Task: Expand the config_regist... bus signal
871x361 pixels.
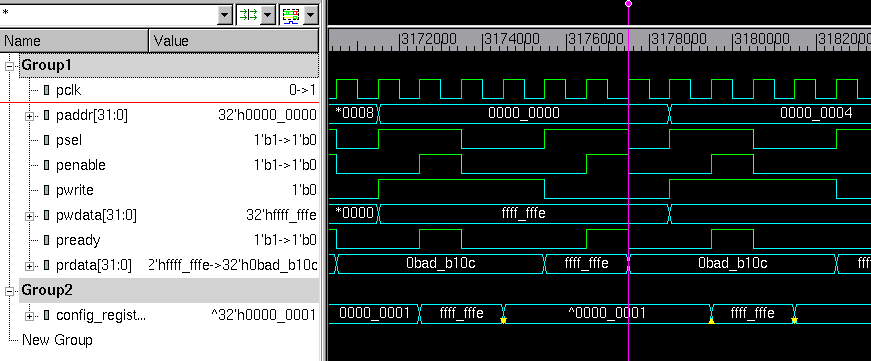Action: click(x=29, y=316)
